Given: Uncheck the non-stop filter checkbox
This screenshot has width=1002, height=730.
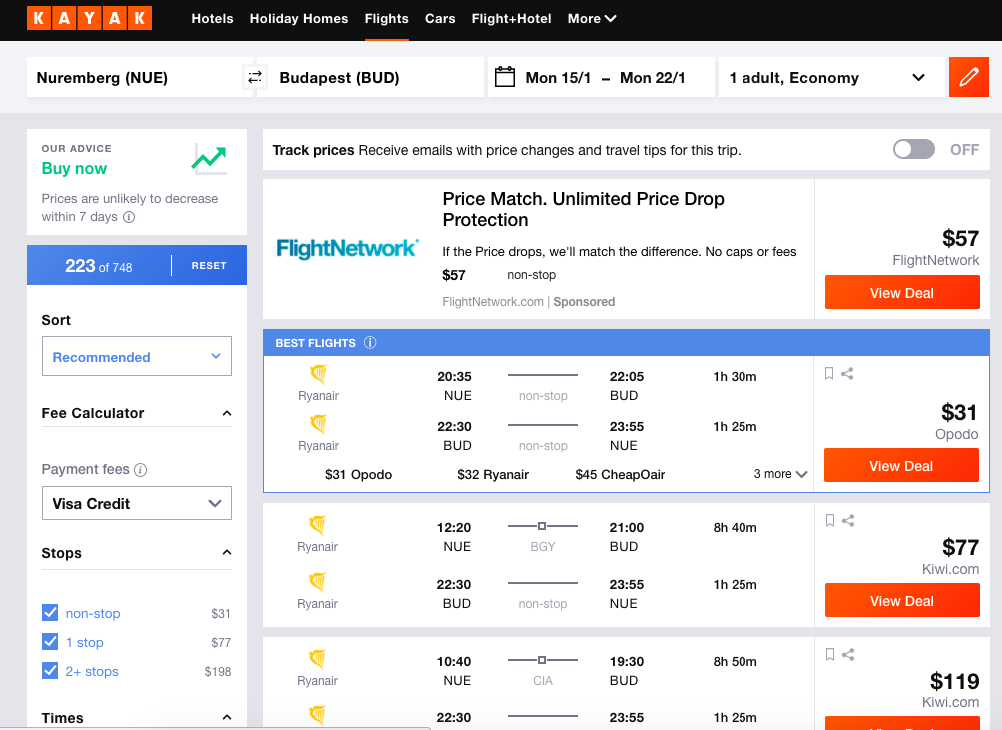Looking at the screenshot, I should [x=50, y=612].
